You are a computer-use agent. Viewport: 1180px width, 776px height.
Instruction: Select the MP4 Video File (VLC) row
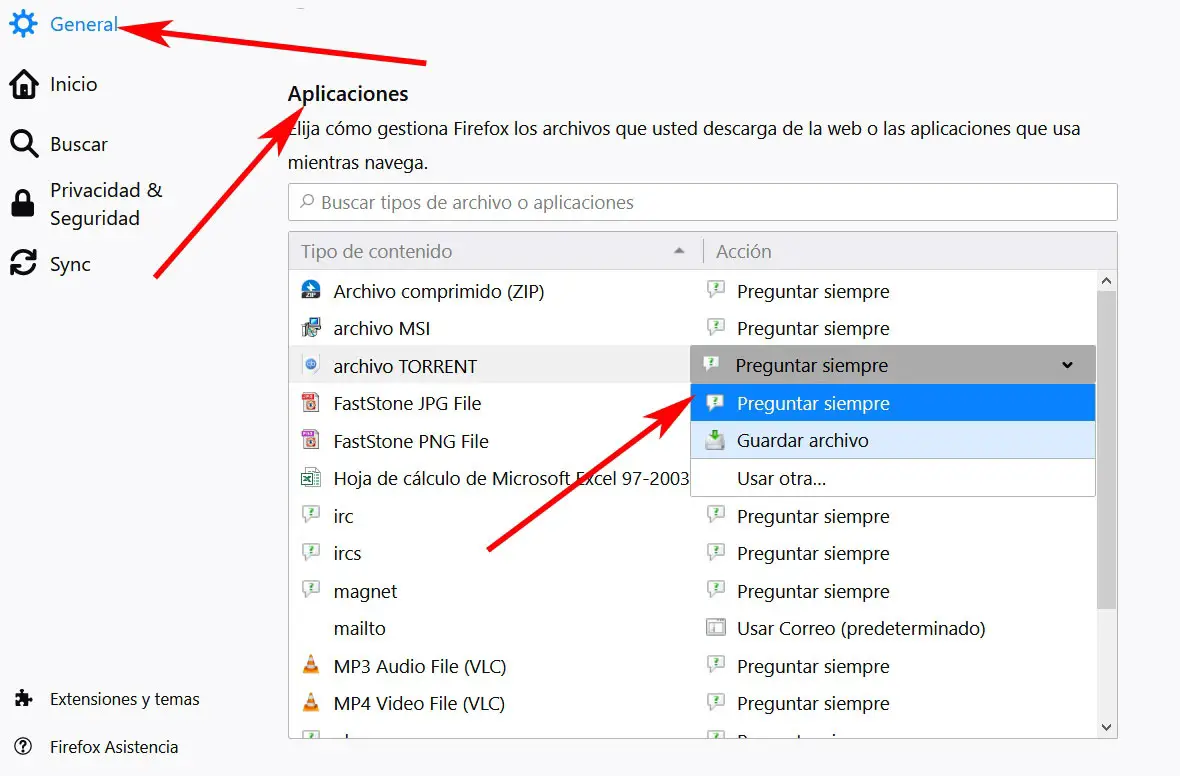click(x=489, y=703)
